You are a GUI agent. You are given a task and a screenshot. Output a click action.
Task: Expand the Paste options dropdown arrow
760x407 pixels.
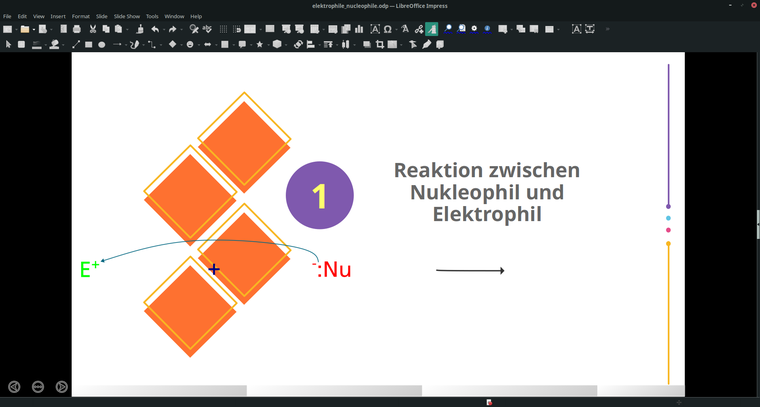(x=127, y=30)
